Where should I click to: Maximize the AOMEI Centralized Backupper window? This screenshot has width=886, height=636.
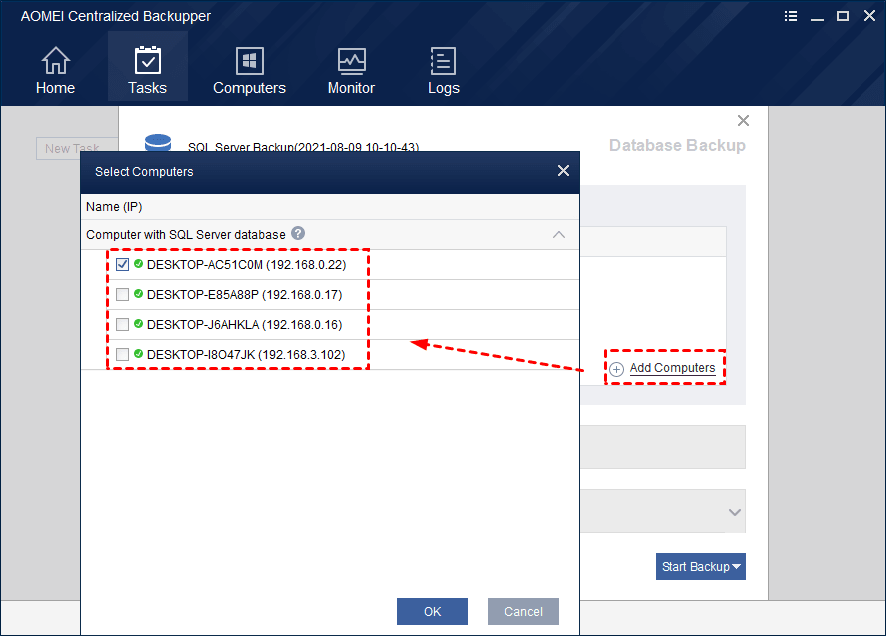843,16
